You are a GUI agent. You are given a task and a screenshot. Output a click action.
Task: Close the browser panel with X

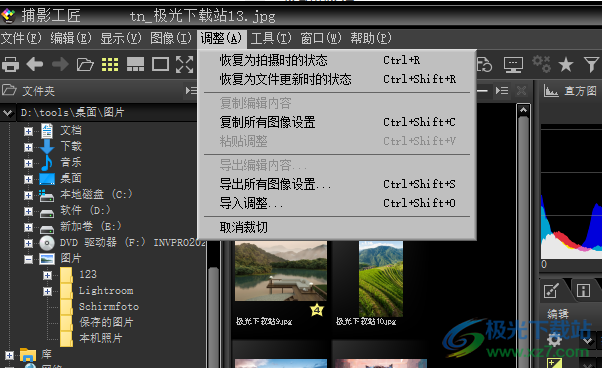[x=521, y=91]
